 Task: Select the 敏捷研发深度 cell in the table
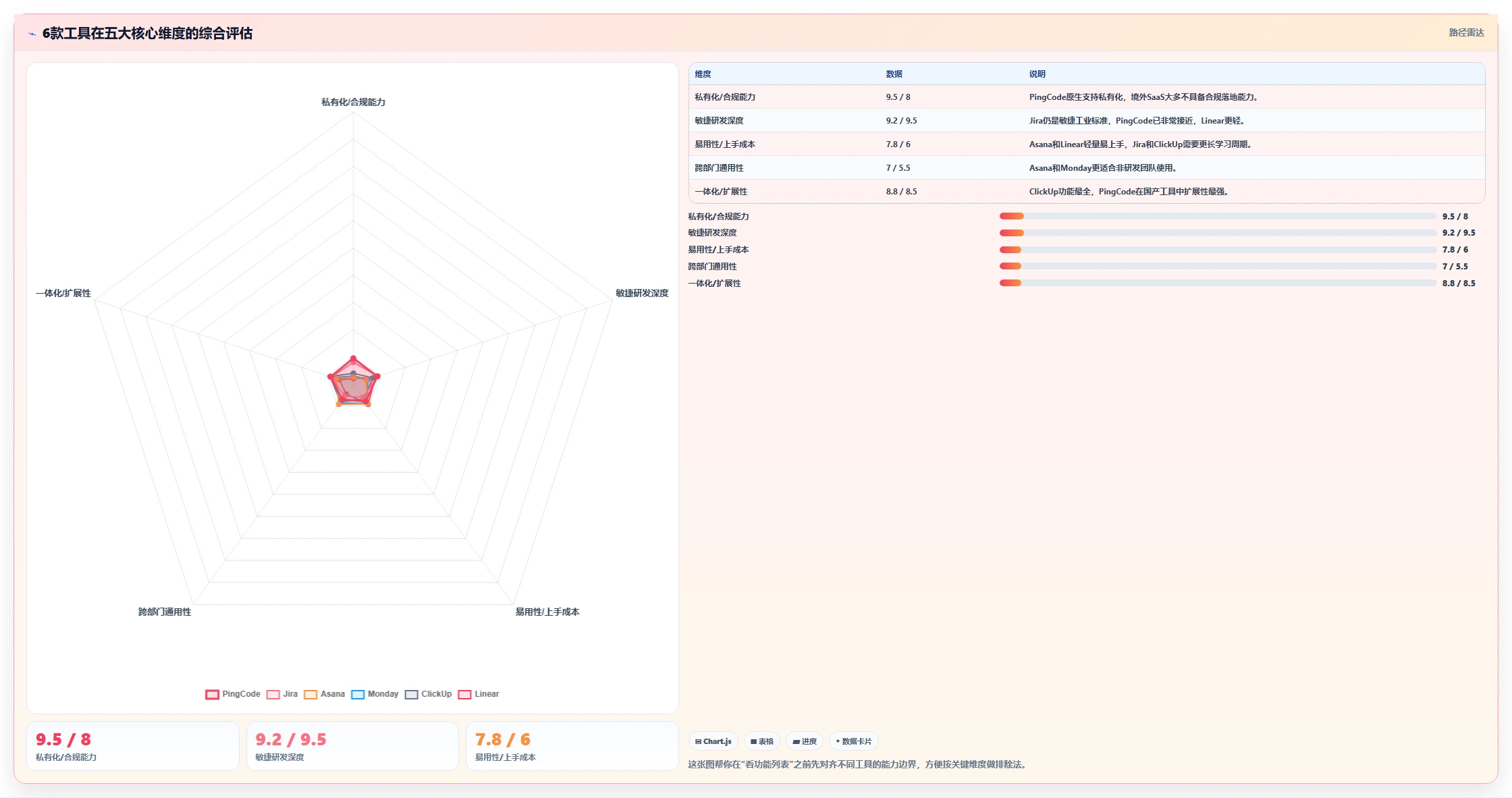pyautogui.click(x=719, y=121)
